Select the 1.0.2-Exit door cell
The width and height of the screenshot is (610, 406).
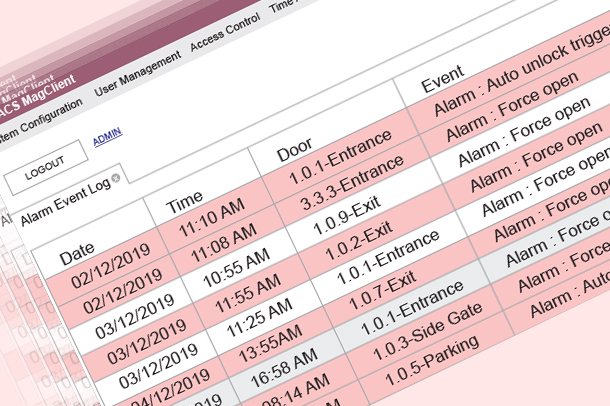(359, 241)
